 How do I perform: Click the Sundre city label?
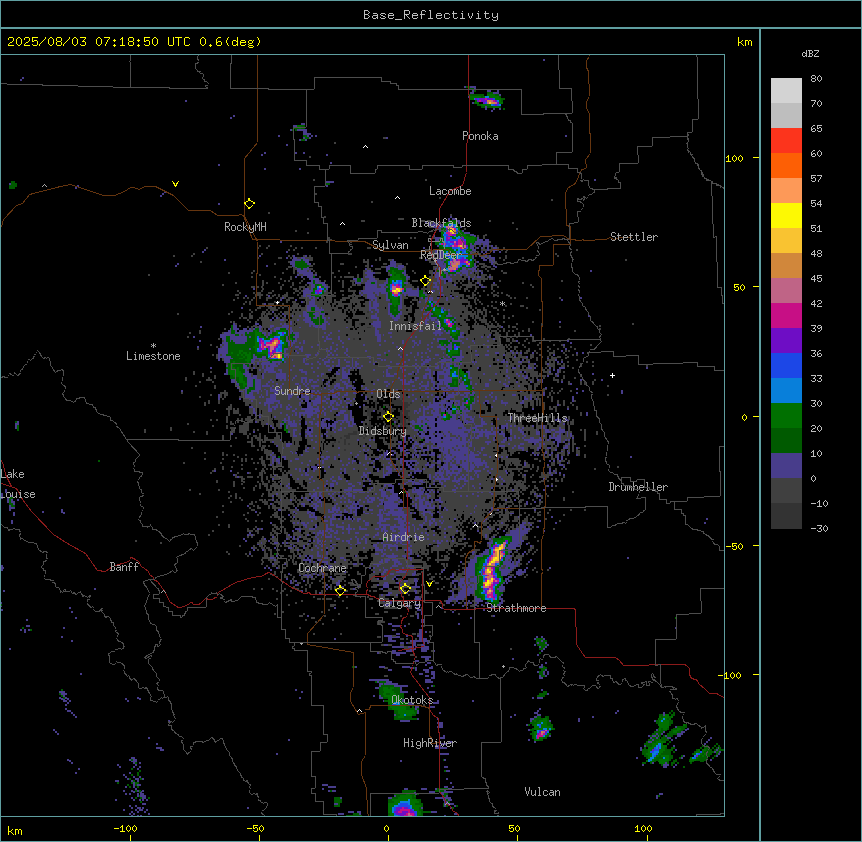[x=292, y=391]
